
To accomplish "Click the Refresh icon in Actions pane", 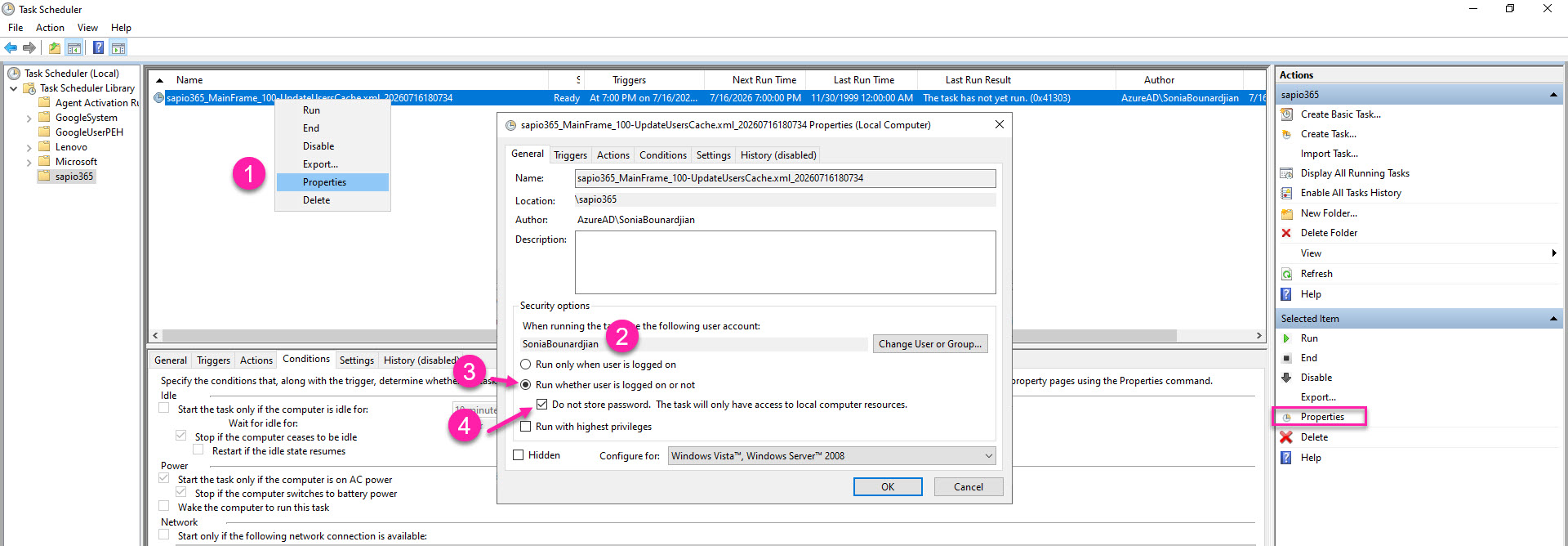I will [1287, 274].
